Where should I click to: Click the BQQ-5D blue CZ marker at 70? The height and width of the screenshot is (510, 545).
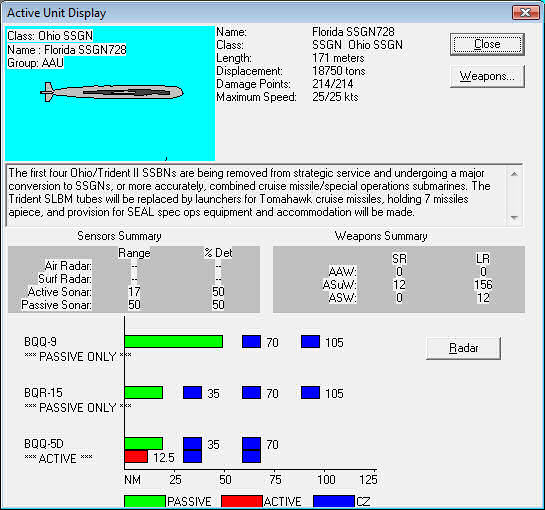point(251,450)
